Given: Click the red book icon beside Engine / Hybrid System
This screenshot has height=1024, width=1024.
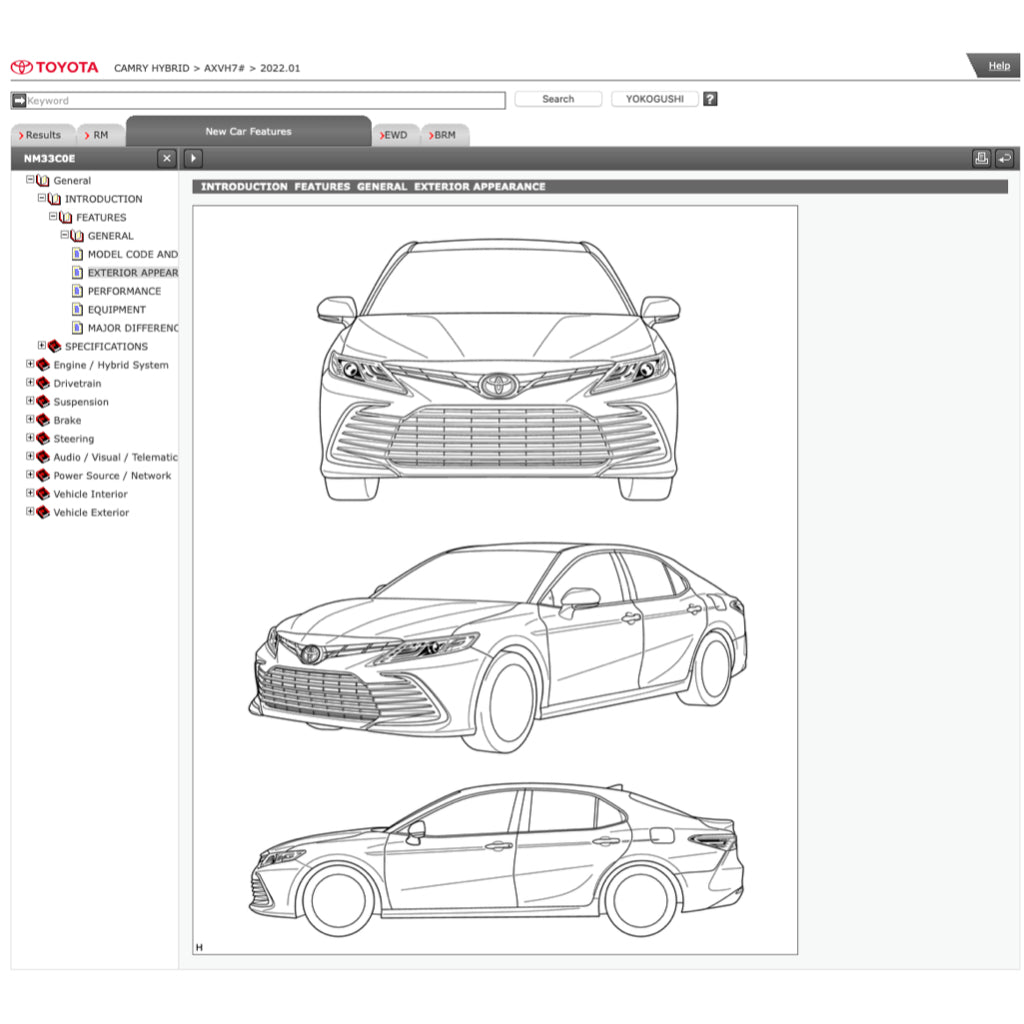Looking at the screenshot, I should 42,364.
